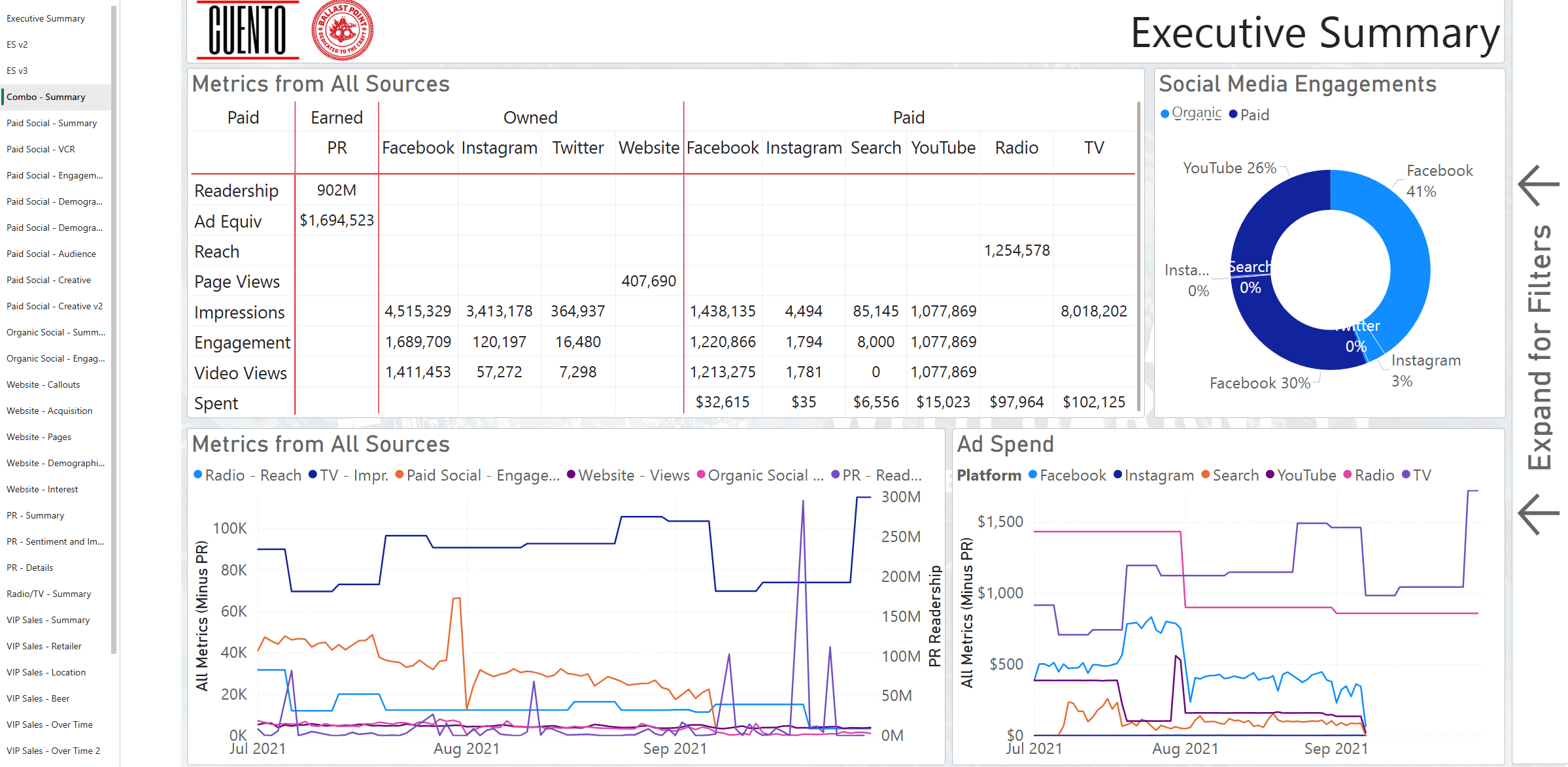Toggle the TV - Impr. series in Metrics chart
This screenshot has height=767, width=1568.
tap(312, 475)
